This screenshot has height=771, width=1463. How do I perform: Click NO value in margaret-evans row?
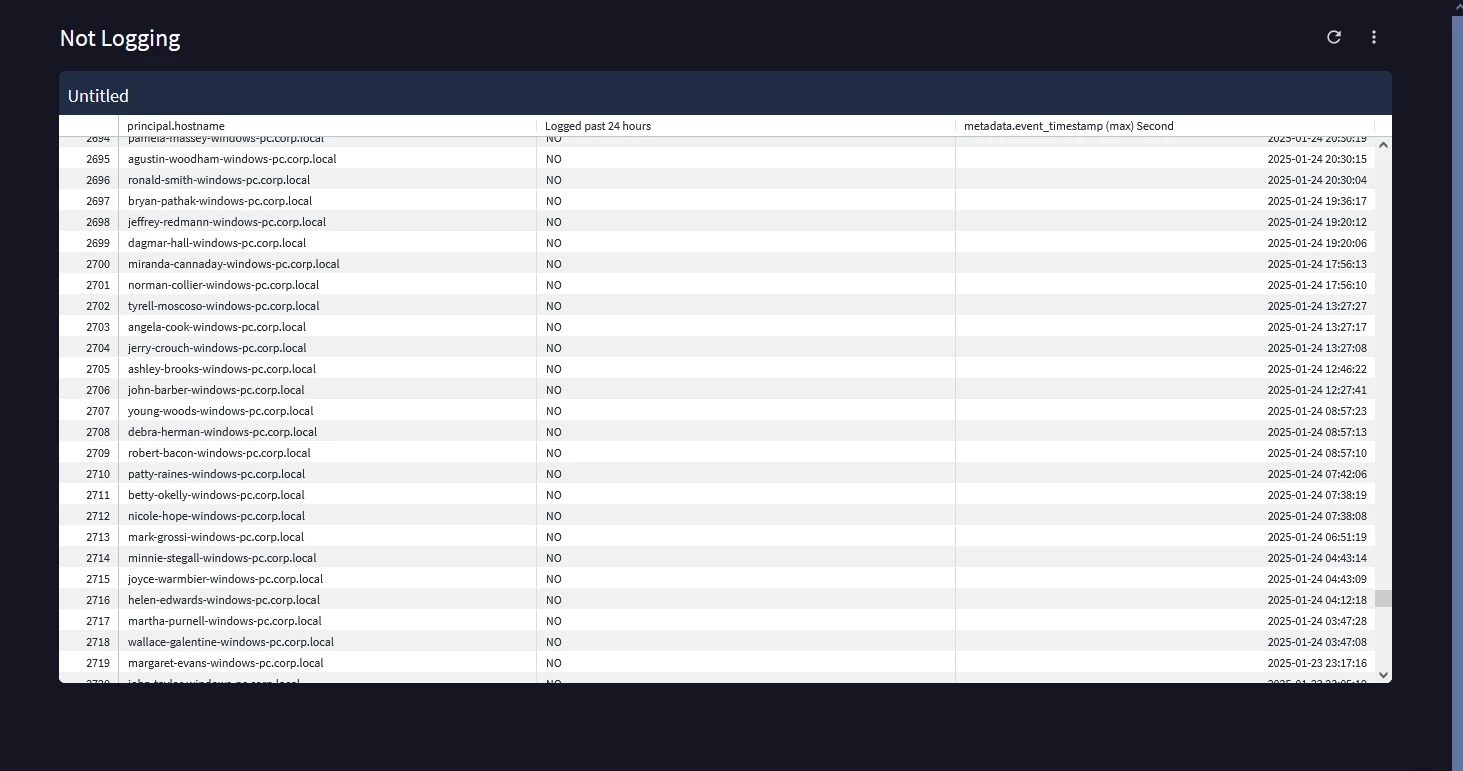click(x=553, y=663)
